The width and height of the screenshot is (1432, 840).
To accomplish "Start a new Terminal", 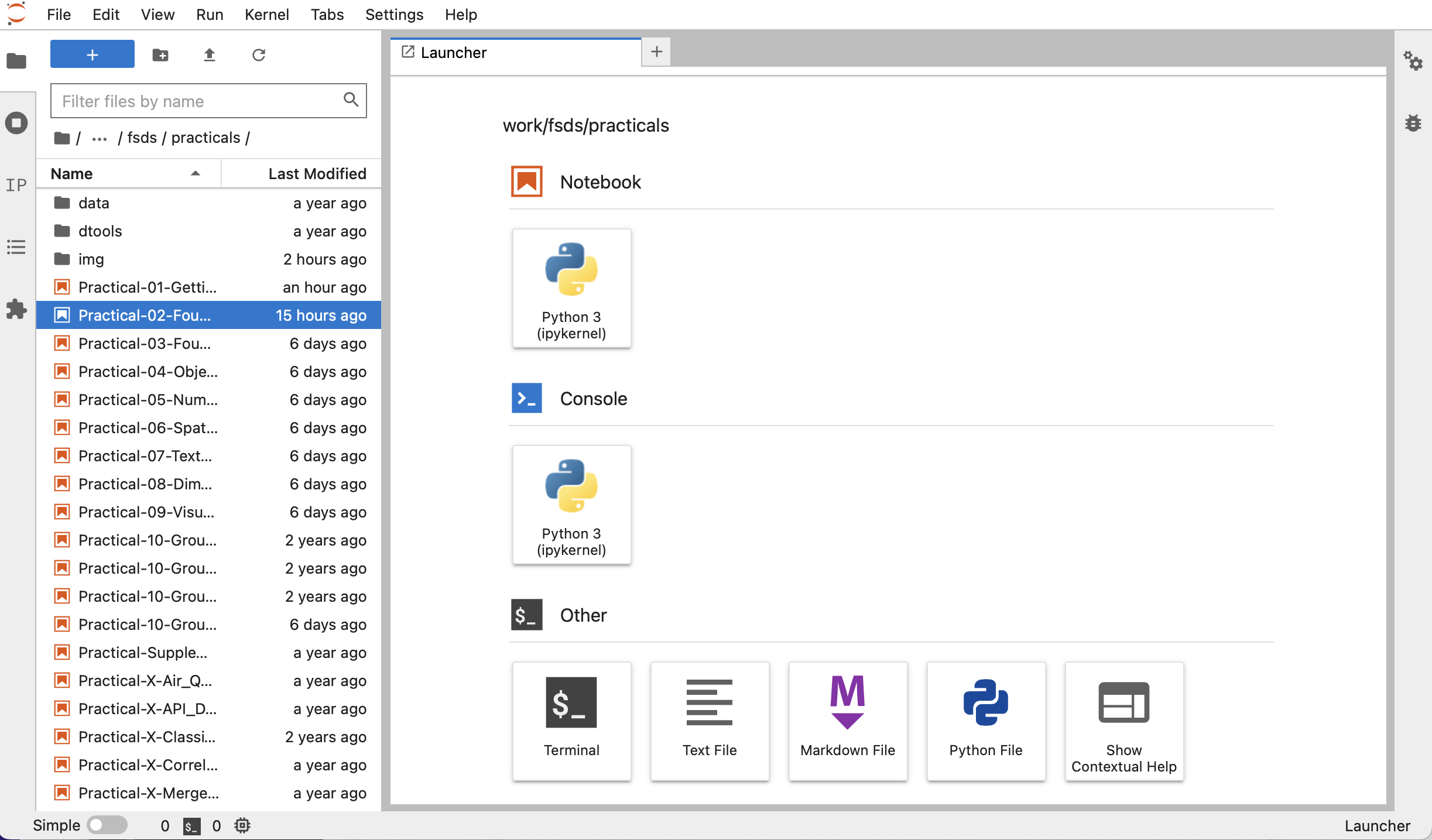I will coord(571,721).
